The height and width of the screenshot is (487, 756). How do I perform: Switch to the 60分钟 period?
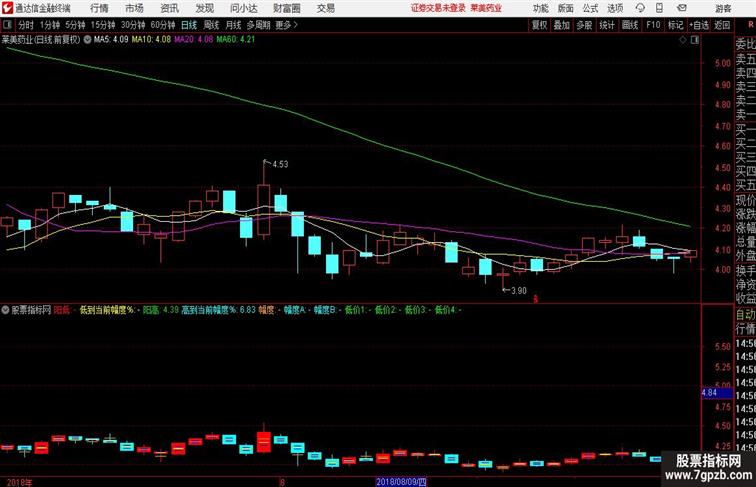(162, 25)
